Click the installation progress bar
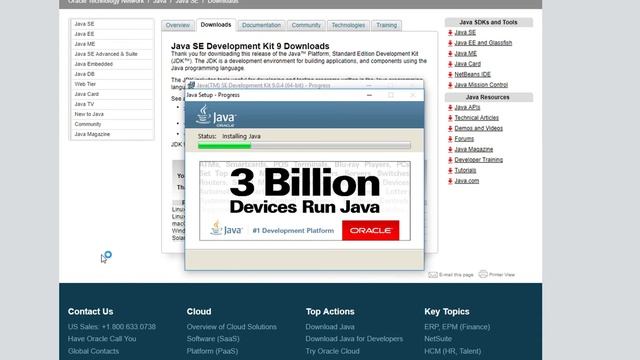 [x=304, y=146]
